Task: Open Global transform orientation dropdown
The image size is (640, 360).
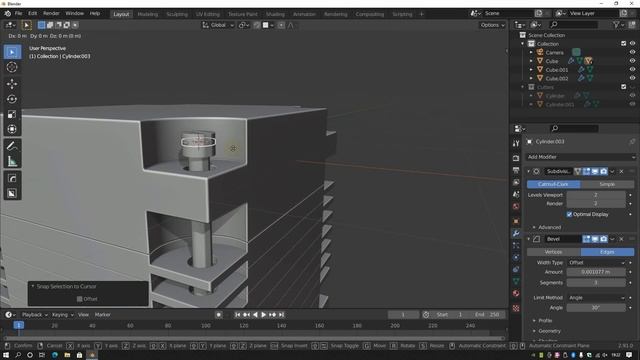Action: (x=218, y=25)
